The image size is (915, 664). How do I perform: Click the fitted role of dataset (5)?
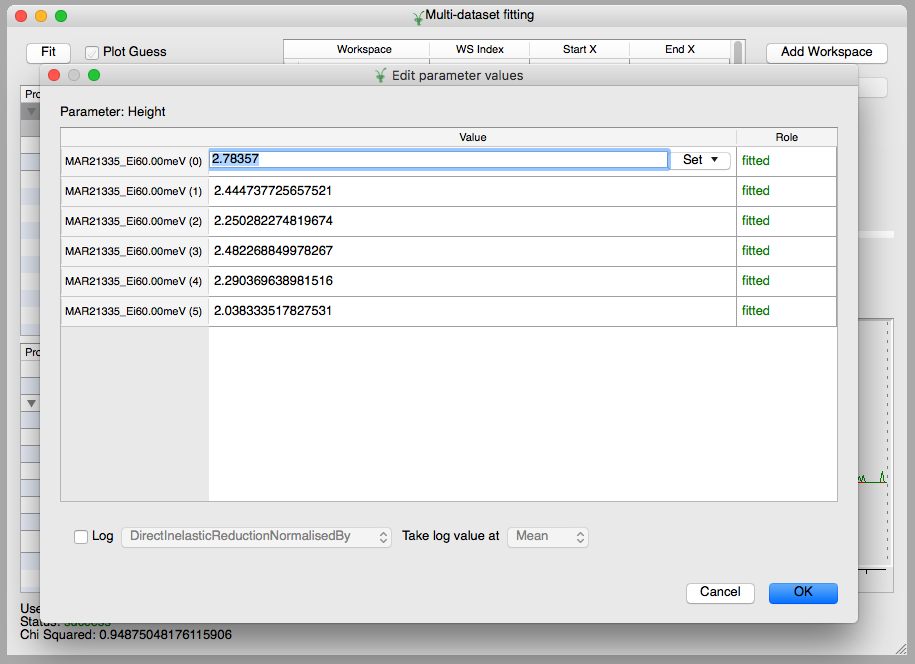(x=756, y=311)
